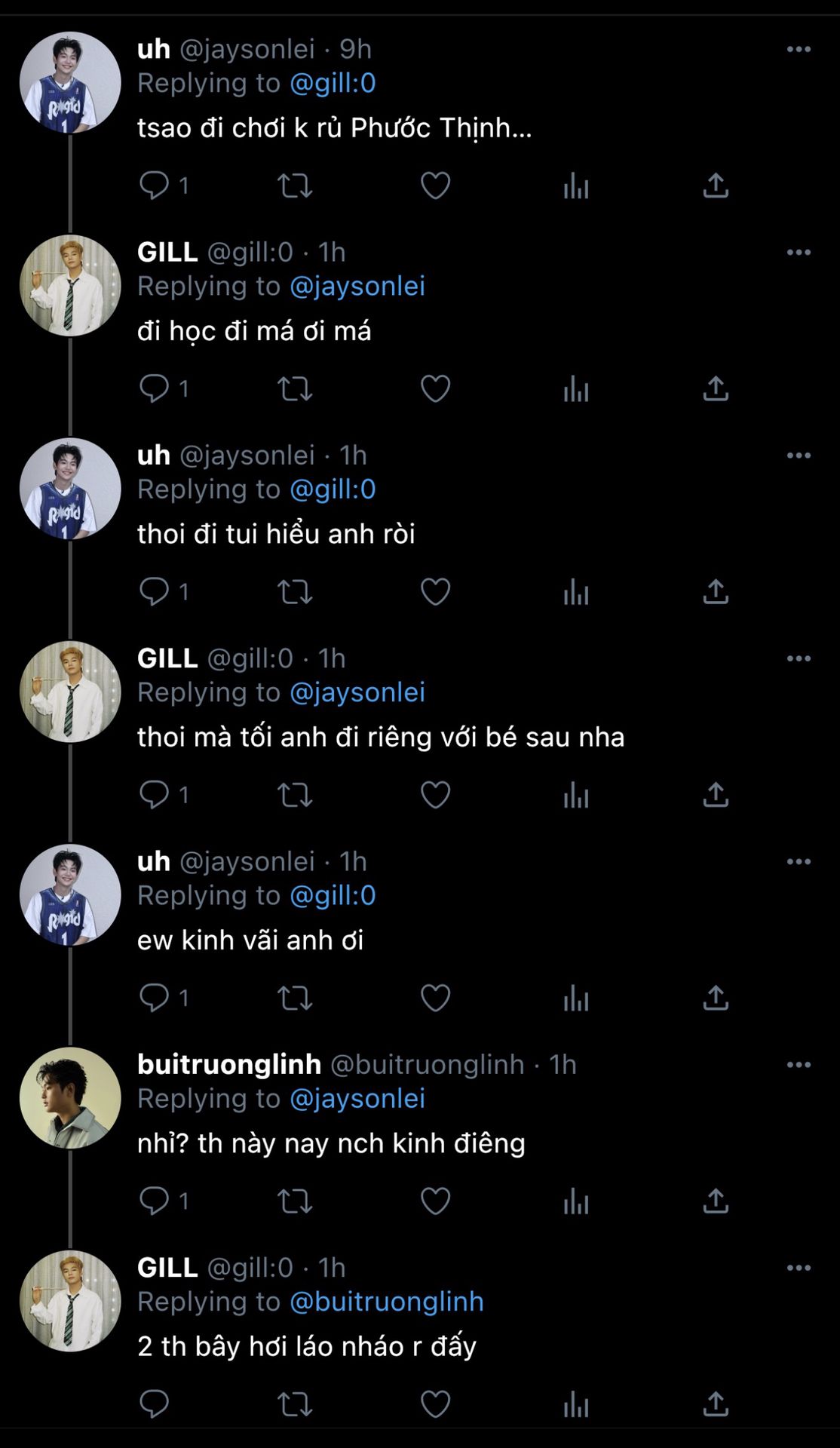Like the "tsao đi chơi k rủ Phước Thịnh" tweet

point(435,186)
